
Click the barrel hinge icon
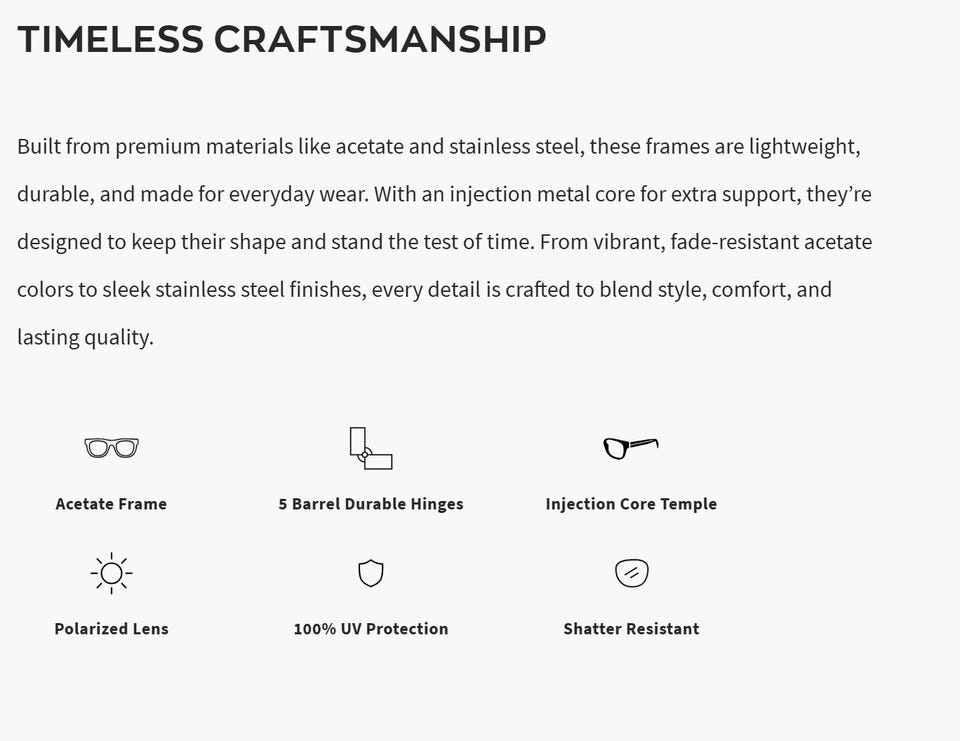click(370, 448)
